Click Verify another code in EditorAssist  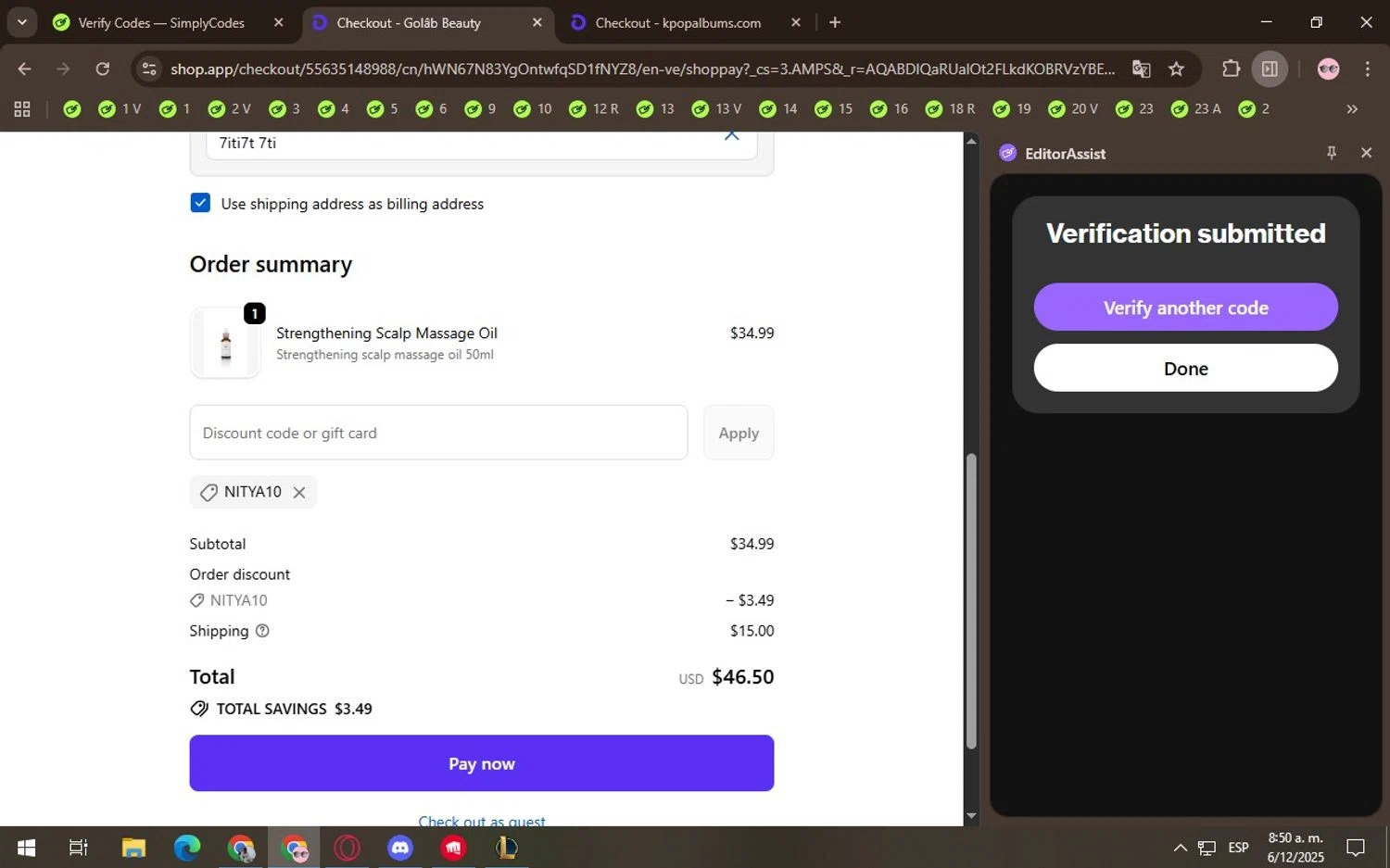tap(1185, 308)
